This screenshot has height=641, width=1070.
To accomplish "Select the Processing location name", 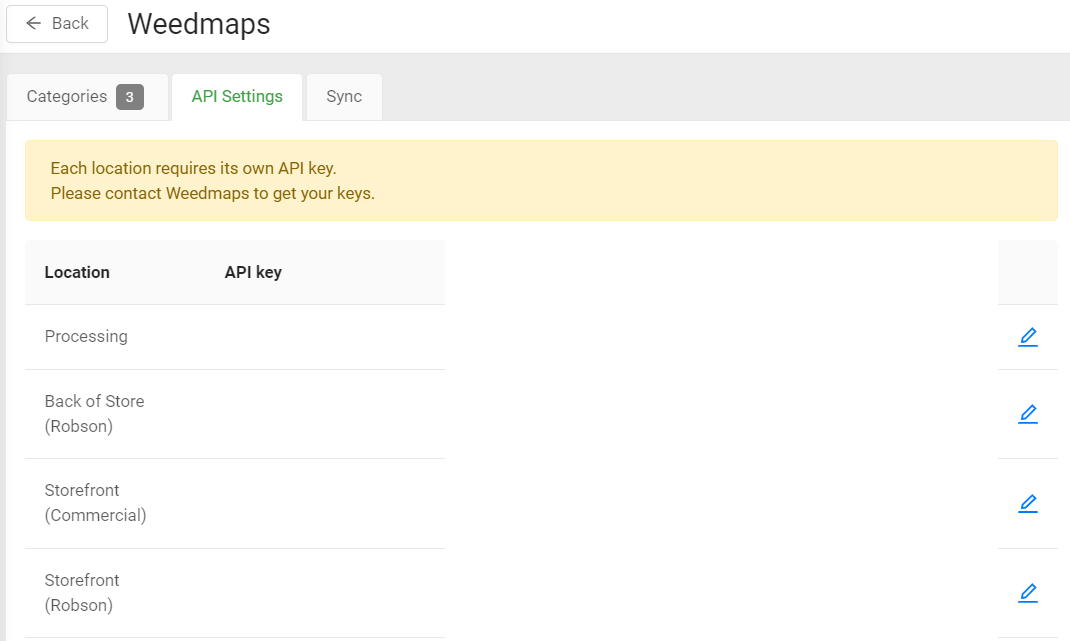I will (86, 337).
